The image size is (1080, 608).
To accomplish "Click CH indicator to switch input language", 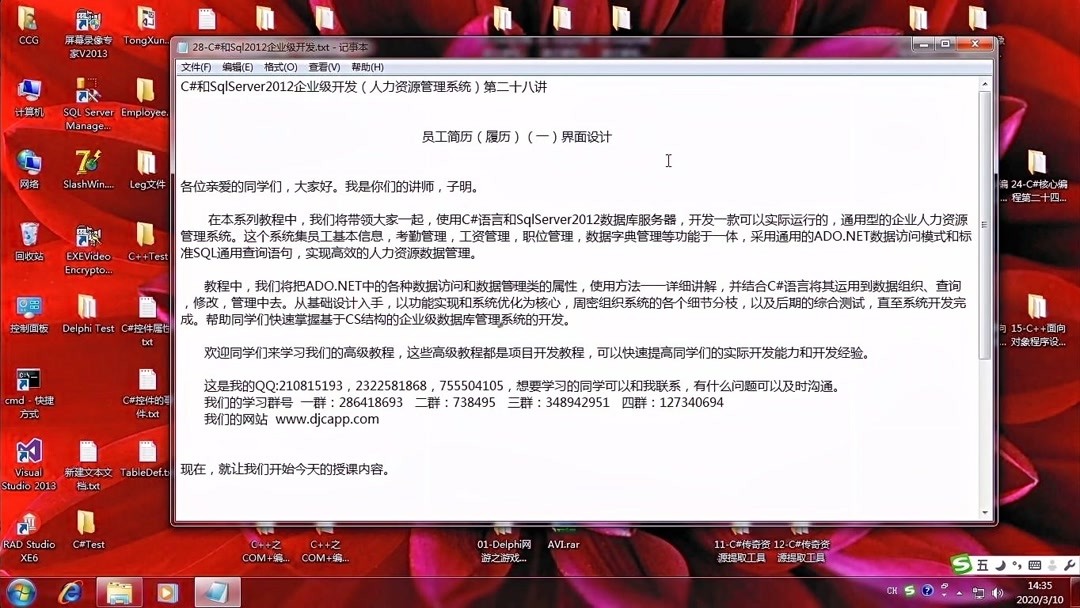I will 893,590.
